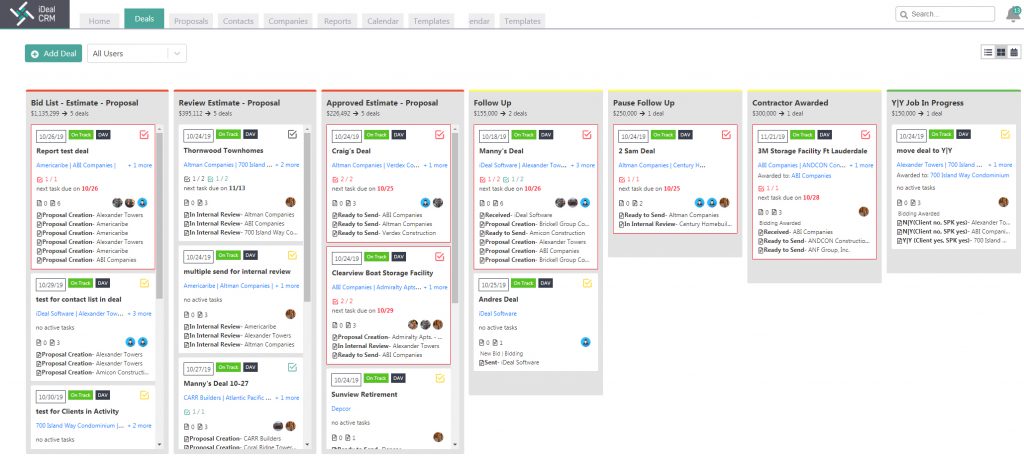Image resolution: width=1024 pixels, height=463 pixels.
Task: Open Awarded to ABI Companies link on 3M Storage
Action: pos(812,176)
